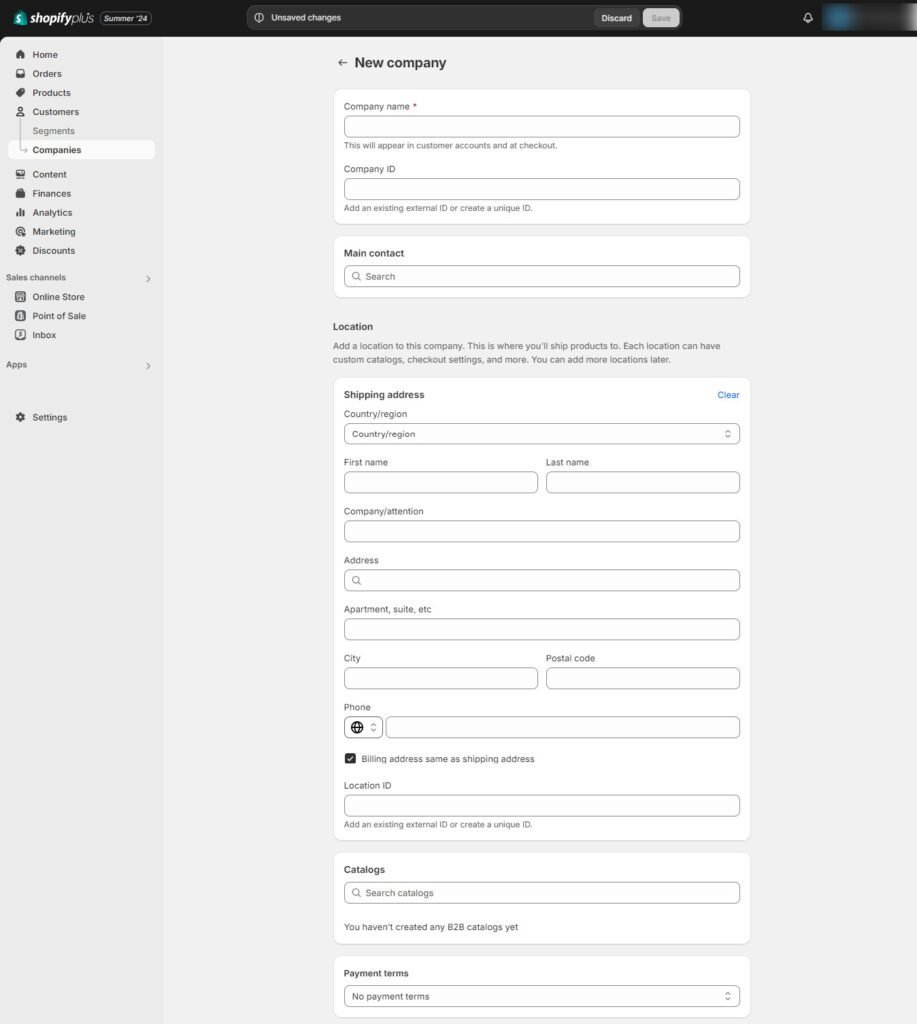This screenshot has height=1024, width=917.
Task: Focus the Phone number field
Action: [562, 727]
